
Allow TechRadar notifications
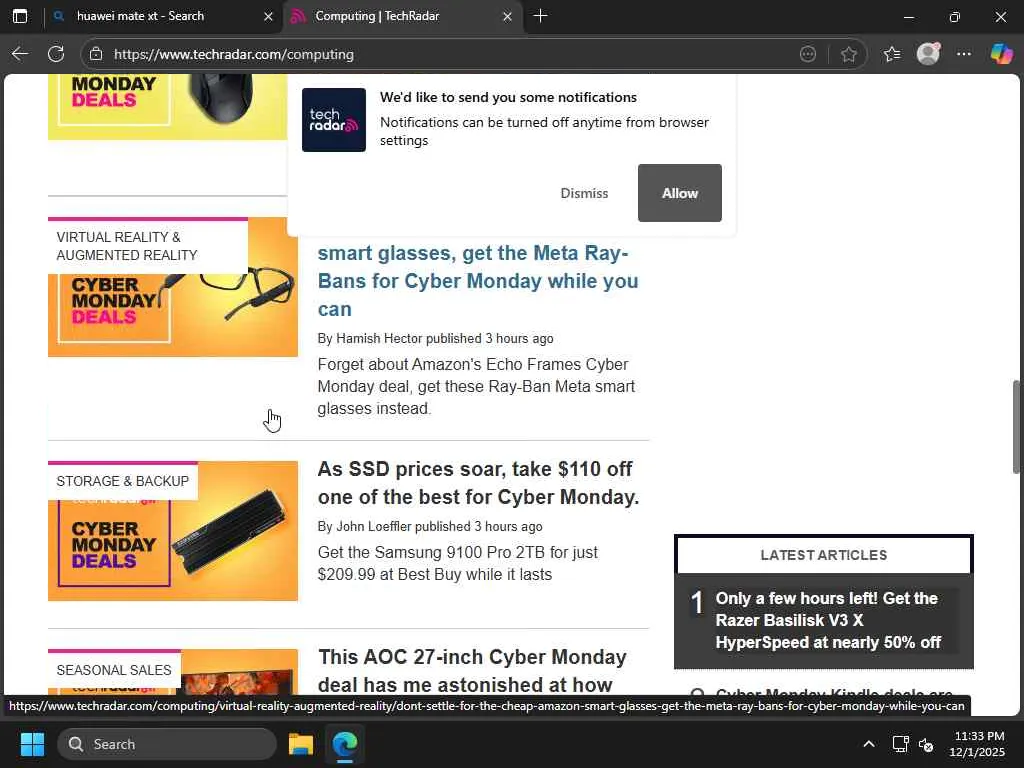(x=680, y=193)
